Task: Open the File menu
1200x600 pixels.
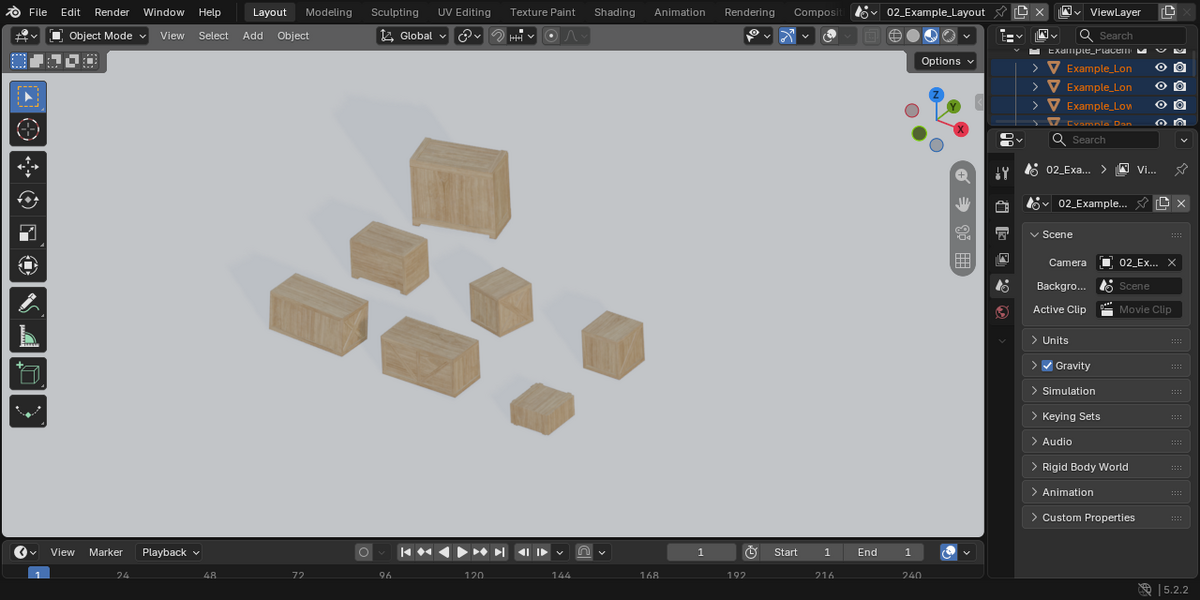Action: point(38,12)
